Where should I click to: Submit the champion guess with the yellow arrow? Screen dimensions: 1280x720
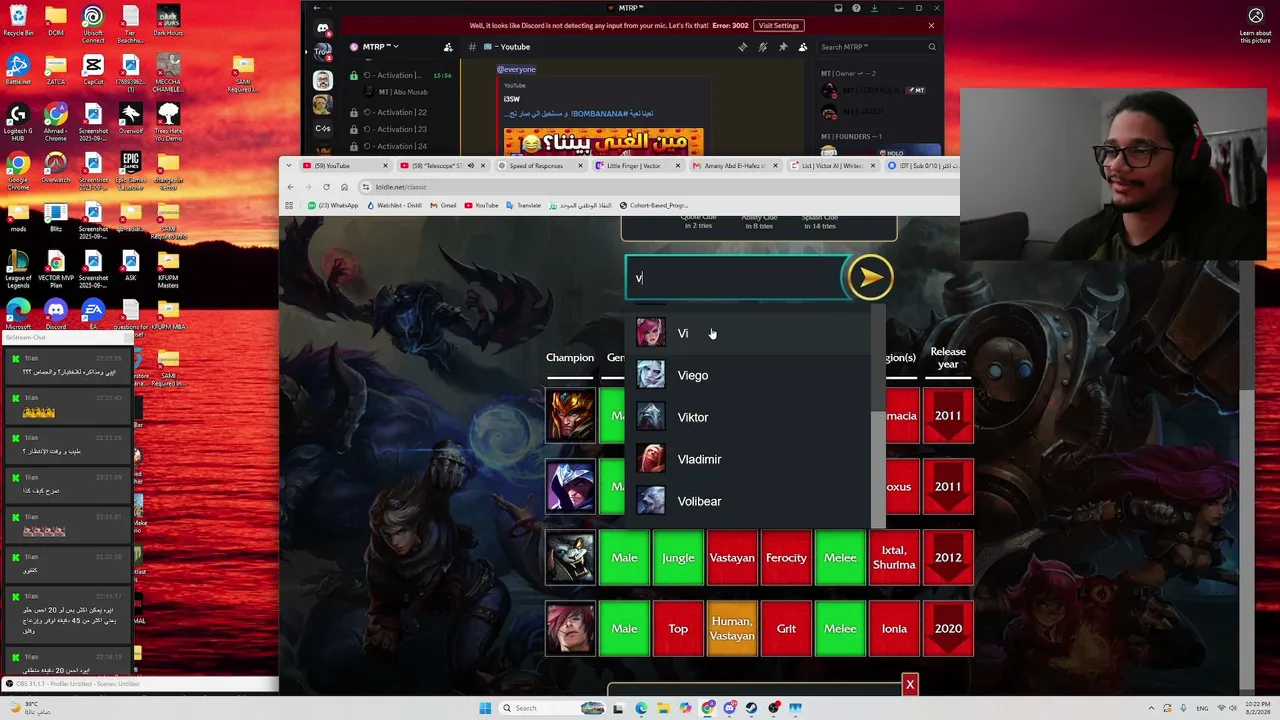point(869,278)
